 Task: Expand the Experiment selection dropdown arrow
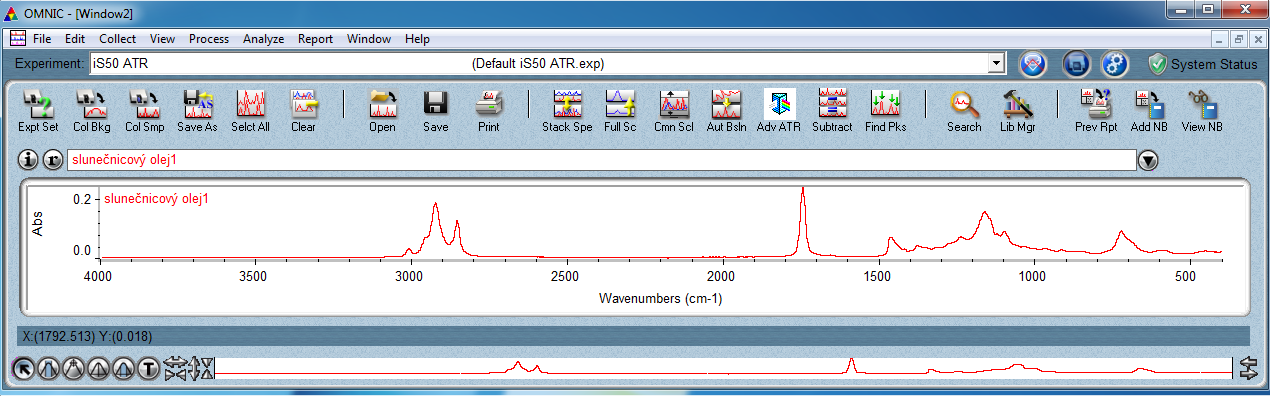(995, 63)
